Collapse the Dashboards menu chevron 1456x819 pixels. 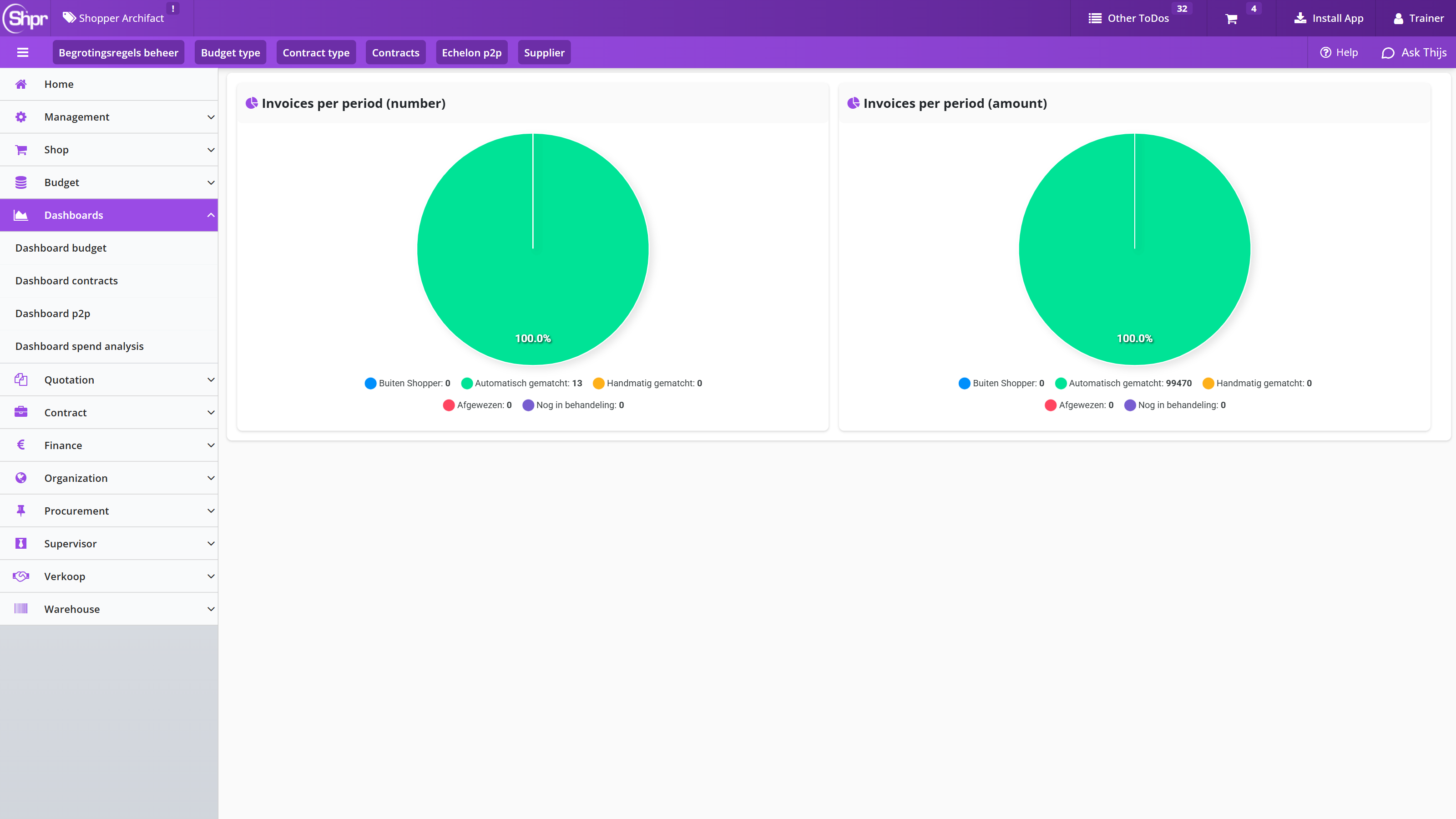pos(211,215)
